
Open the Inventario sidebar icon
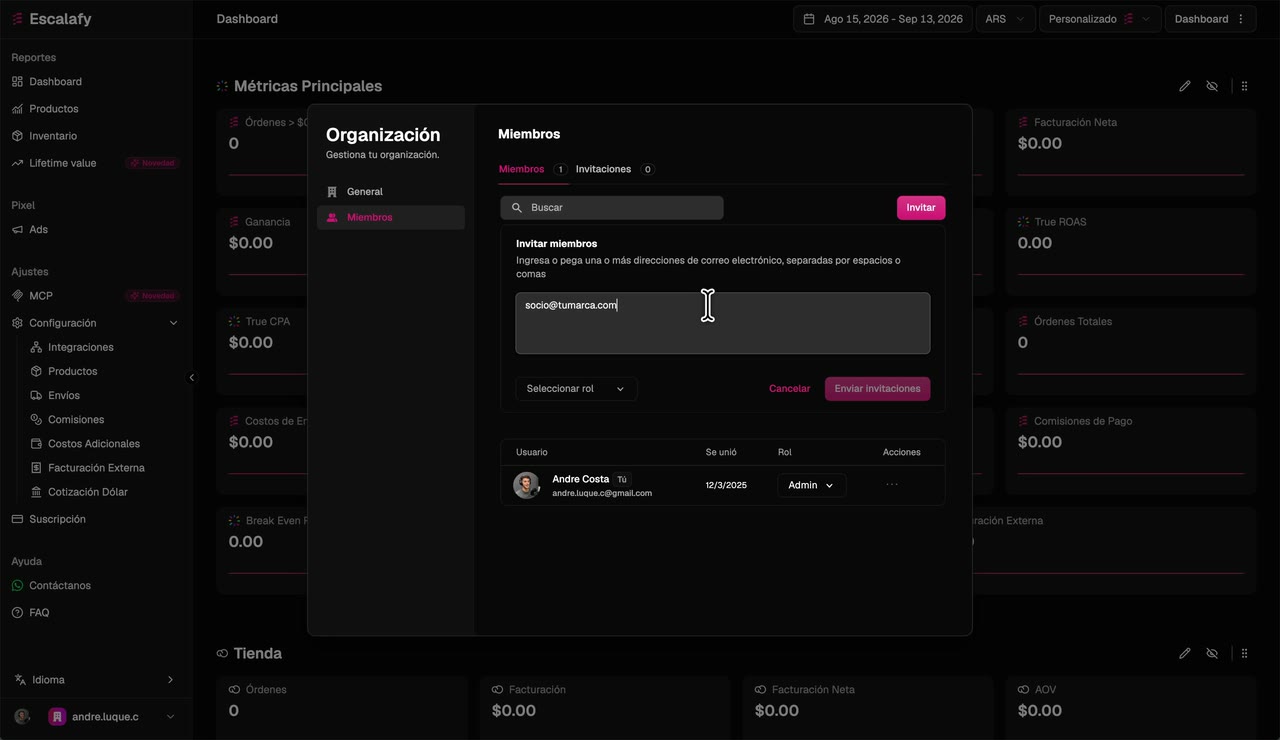17,136
